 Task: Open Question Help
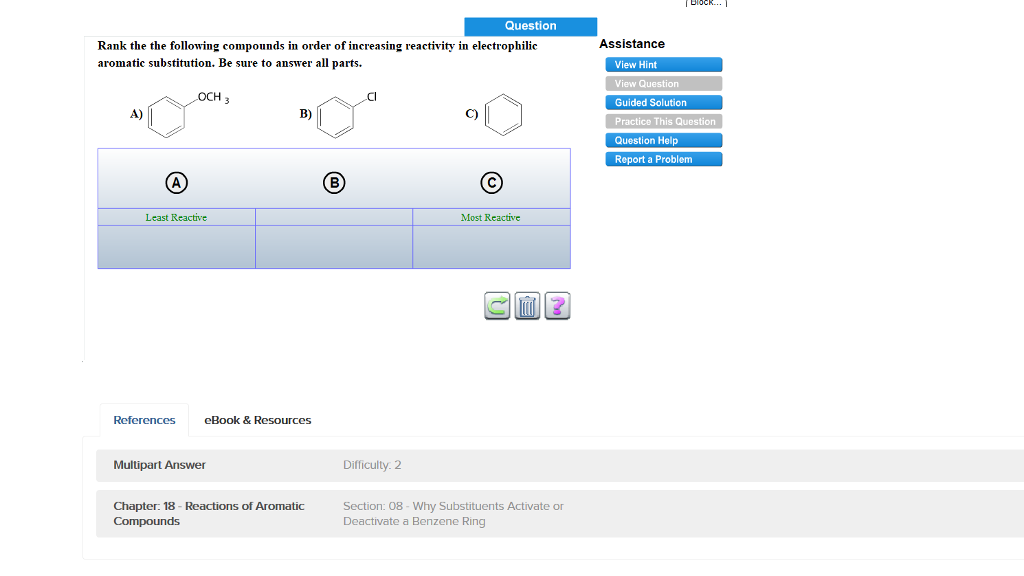(x=663, y=140)
